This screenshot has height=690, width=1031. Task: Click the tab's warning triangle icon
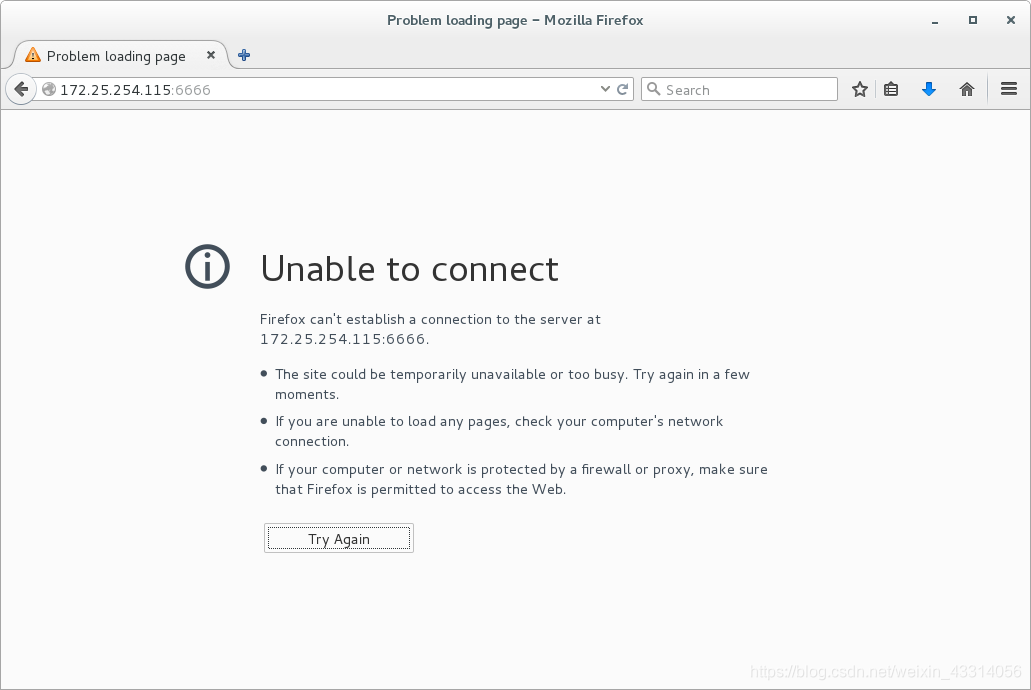coord(33,55)
